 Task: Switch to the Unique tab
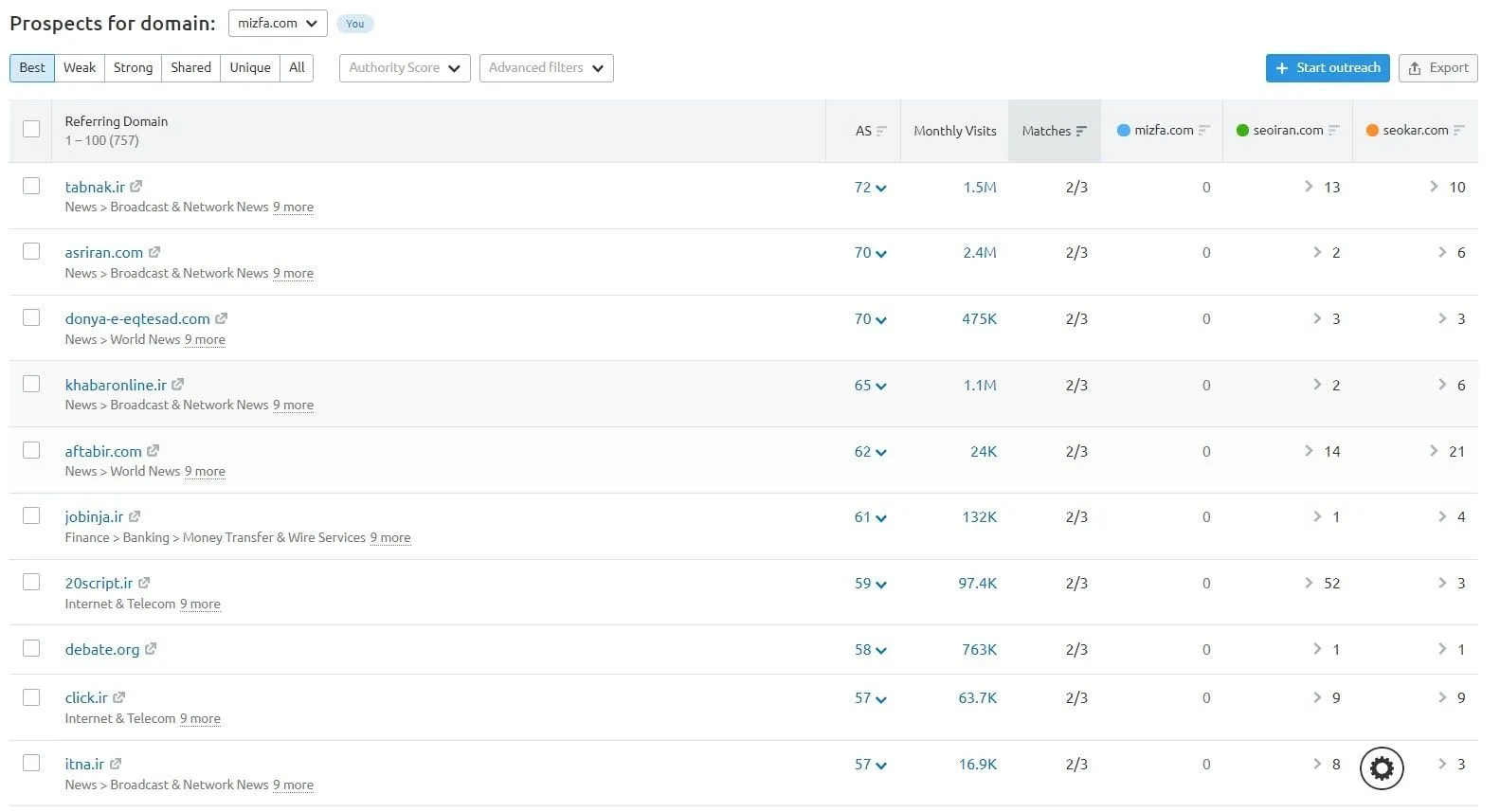(x=250, y=67)
